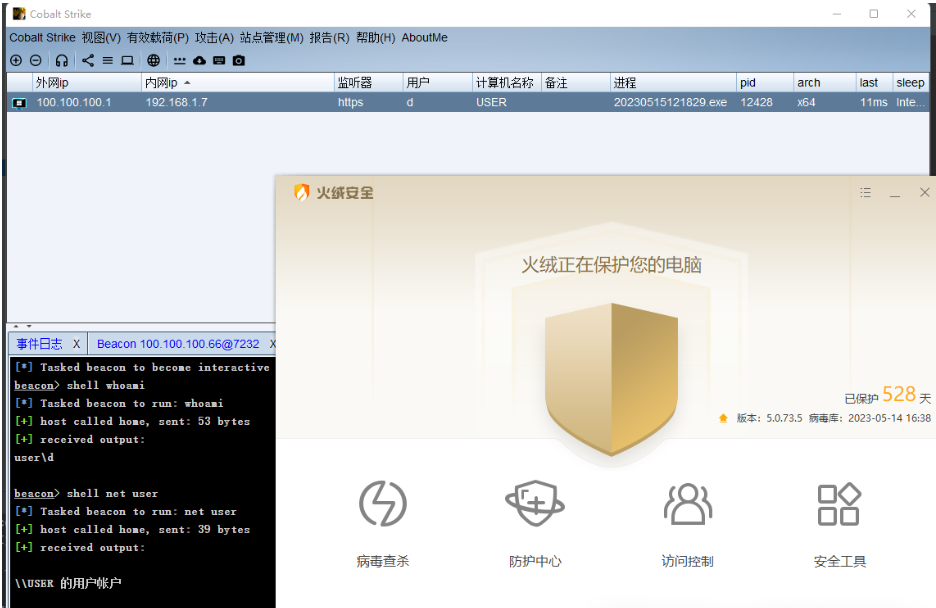Open the 站点管理(M) menu
936x608 pixels.
(272, 38)
